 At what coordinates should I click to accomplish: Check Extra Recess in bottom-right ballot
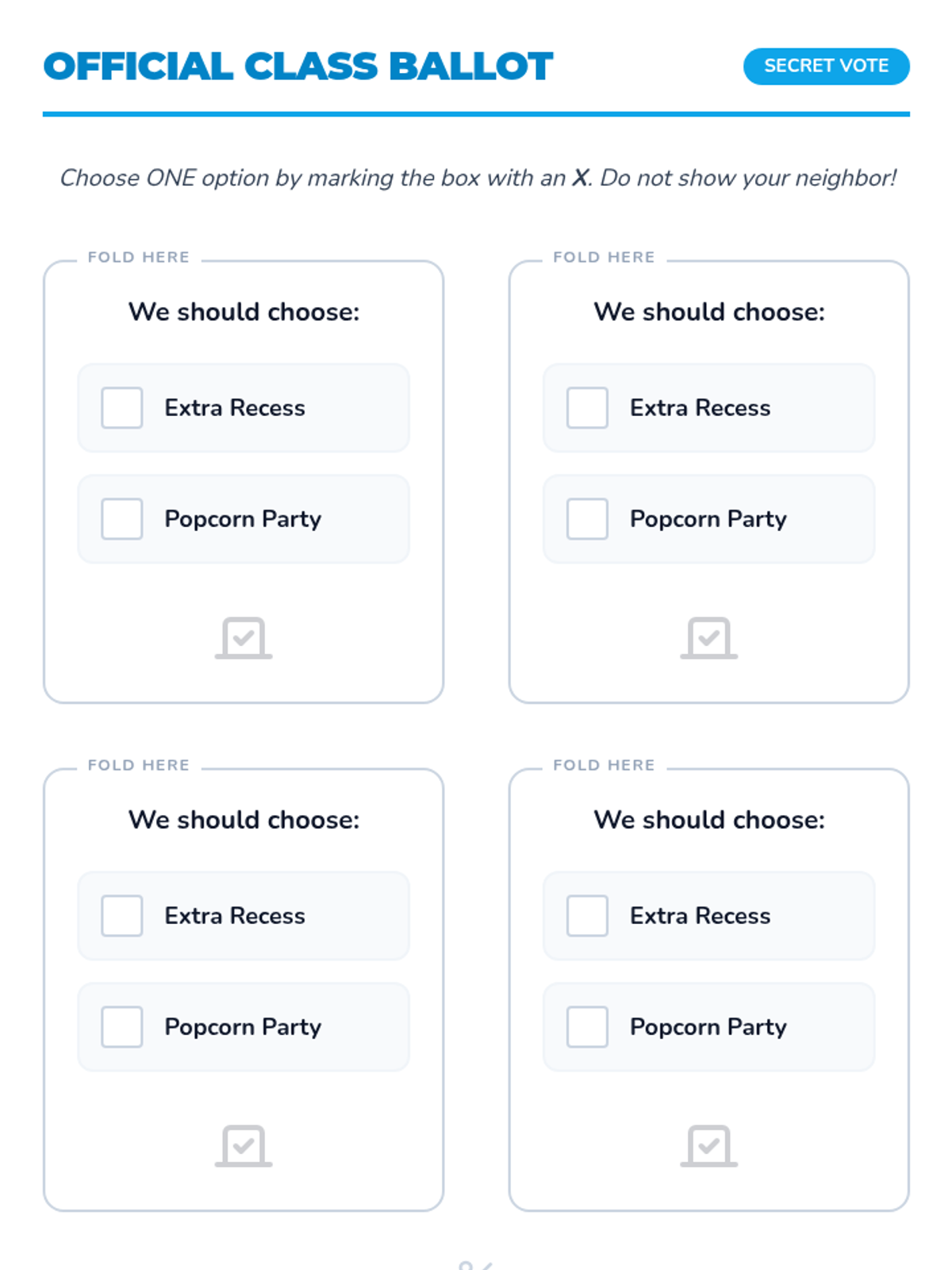pos(587,916)
